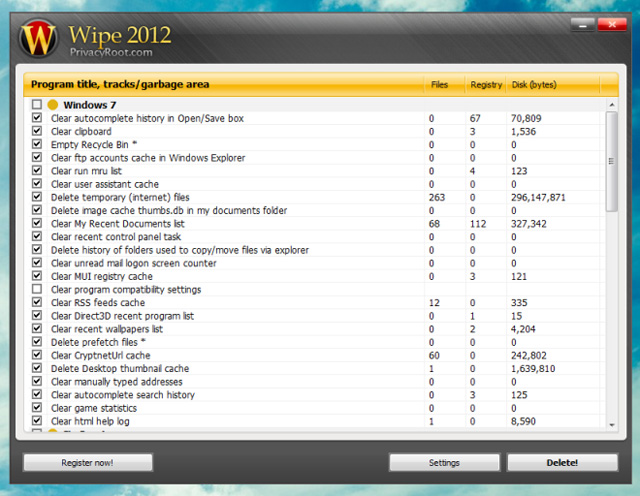The height and width of the screenshot is (496, 640).
Task: Uncheck Delete temporary (internet) files checkbox
Action: pos(37,197)
